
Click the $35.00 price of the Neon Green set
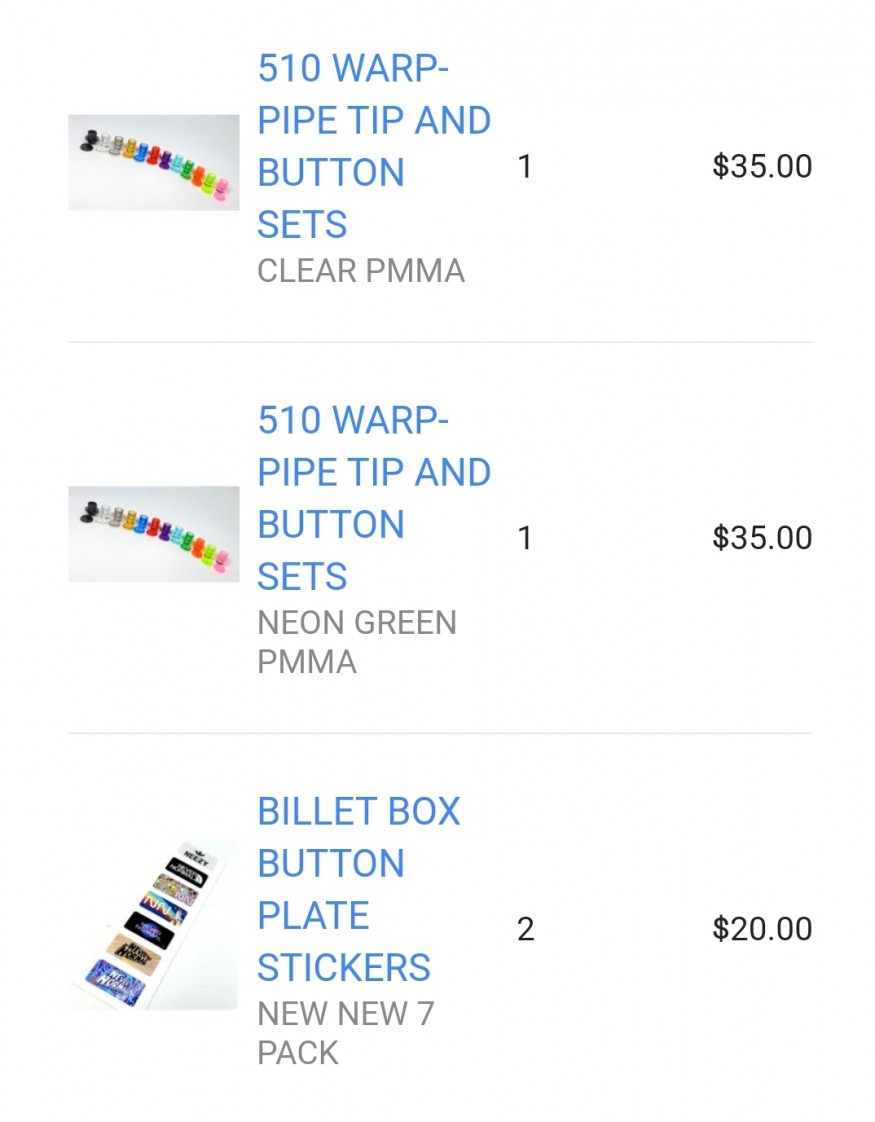tap(762, 537)
